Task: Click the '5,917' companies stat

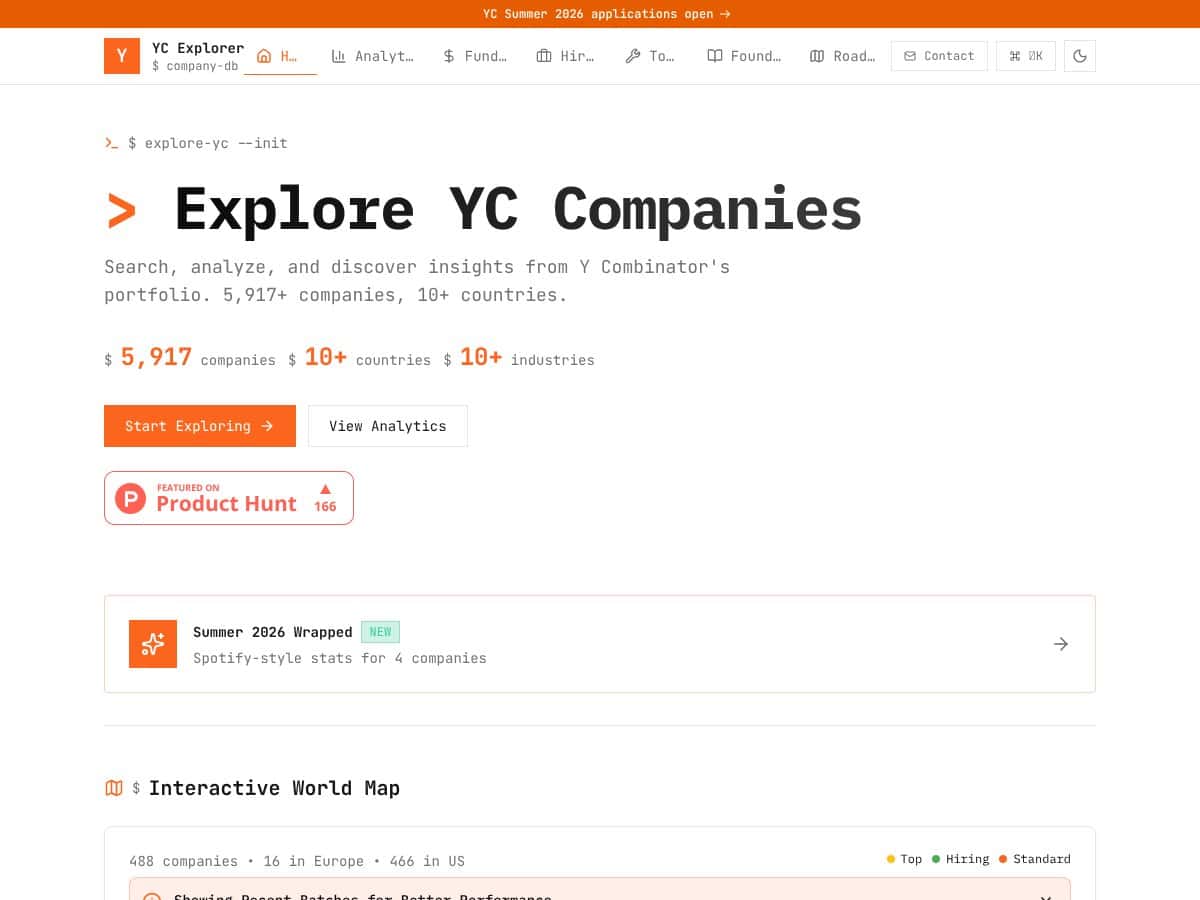Action: coord(156,357)
